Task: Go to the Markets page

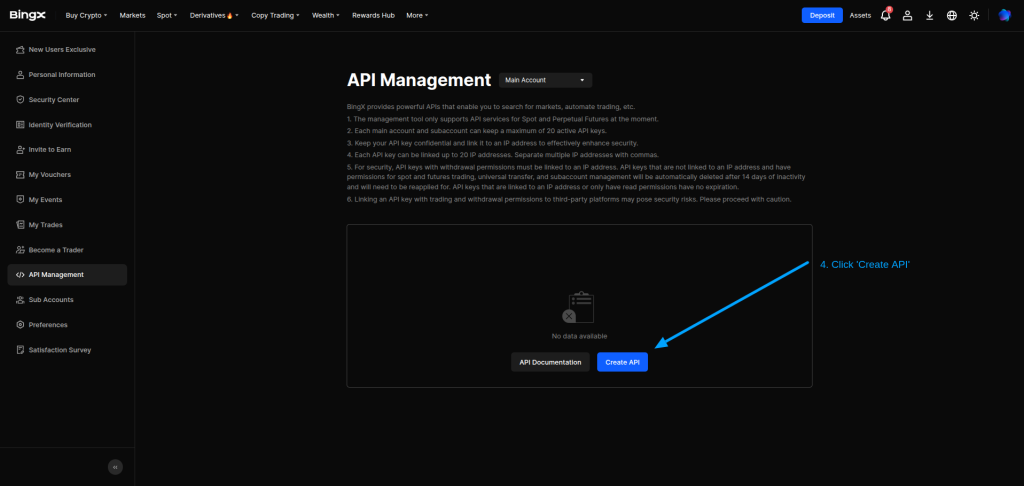Action: coord(132,16)
